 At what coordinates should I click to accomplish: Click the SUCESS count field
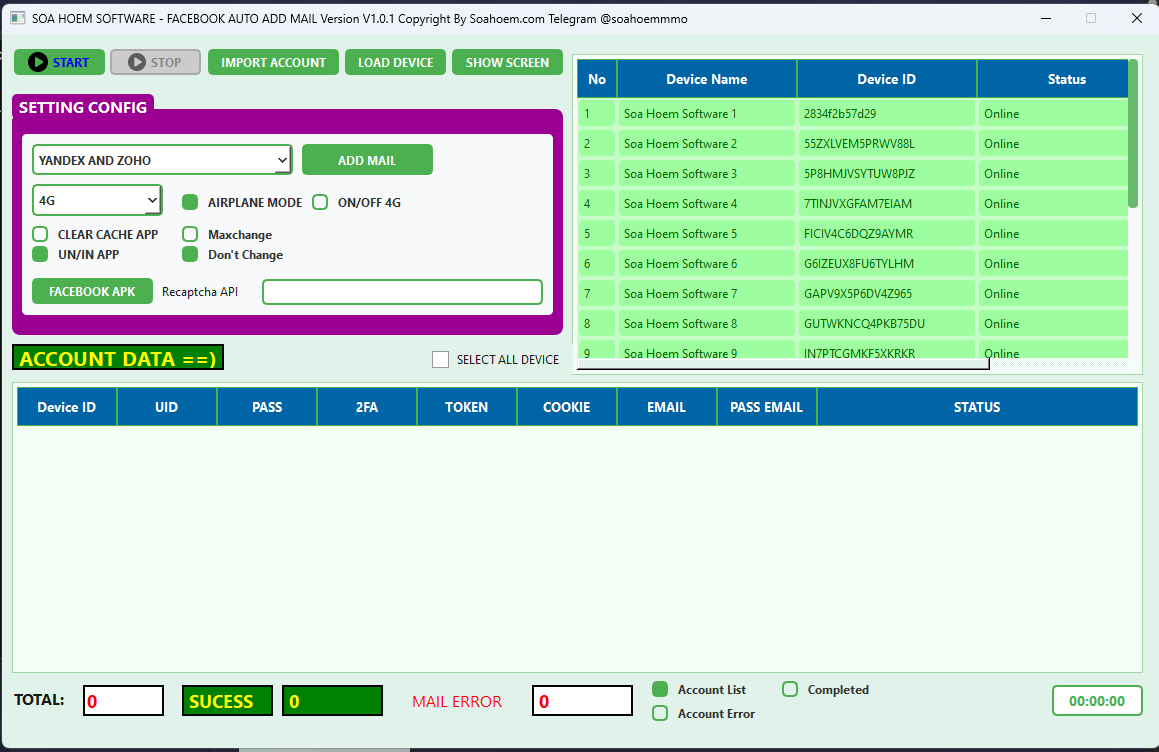point(333,700)
